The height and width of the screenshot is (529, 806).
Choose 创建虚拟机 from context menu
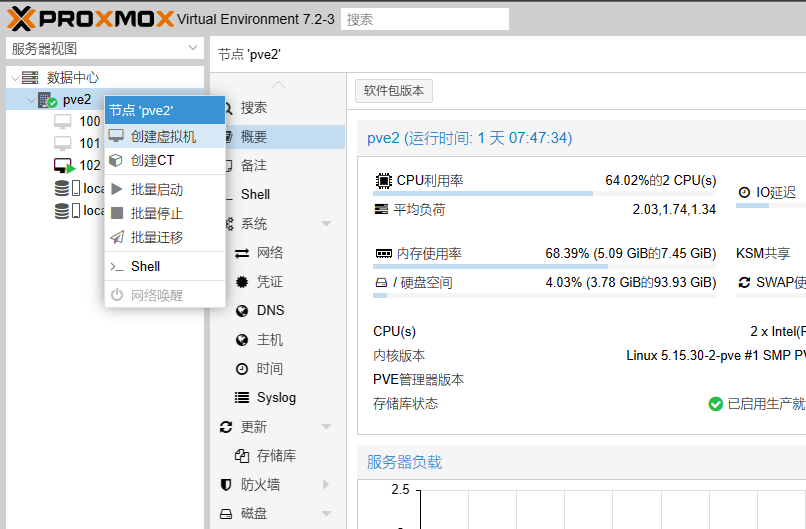coord(165,136)
